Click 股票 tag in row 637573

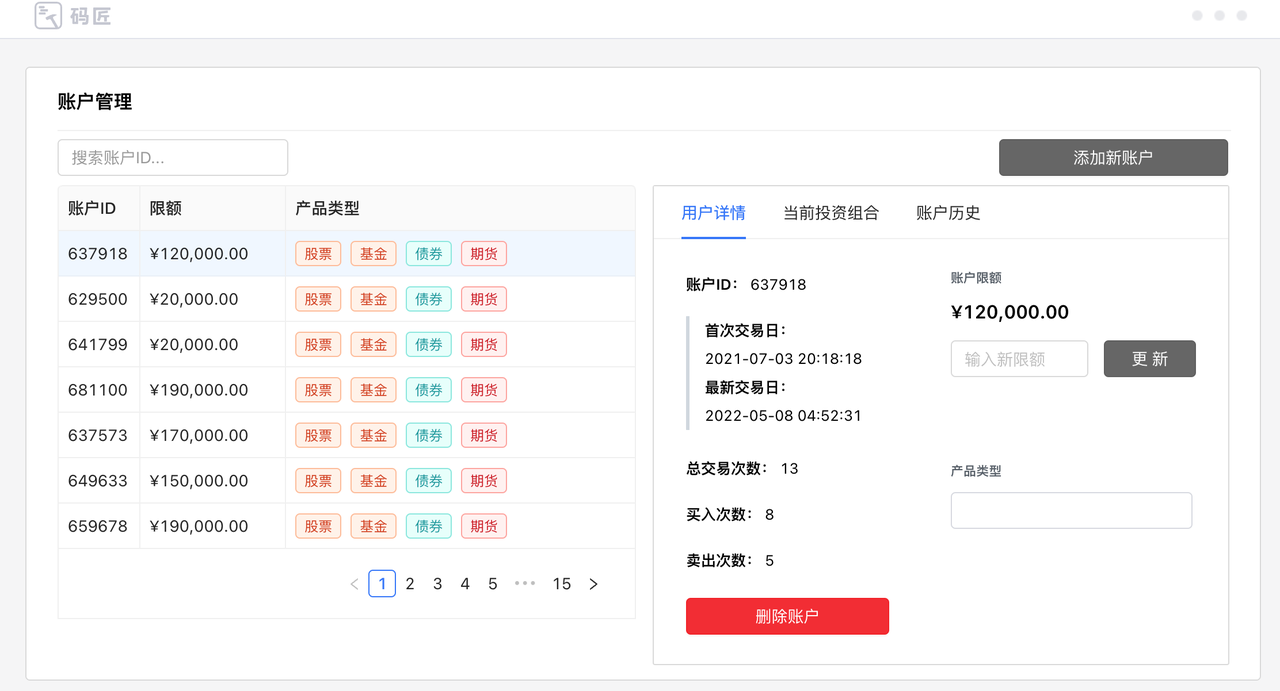(318, 435)
